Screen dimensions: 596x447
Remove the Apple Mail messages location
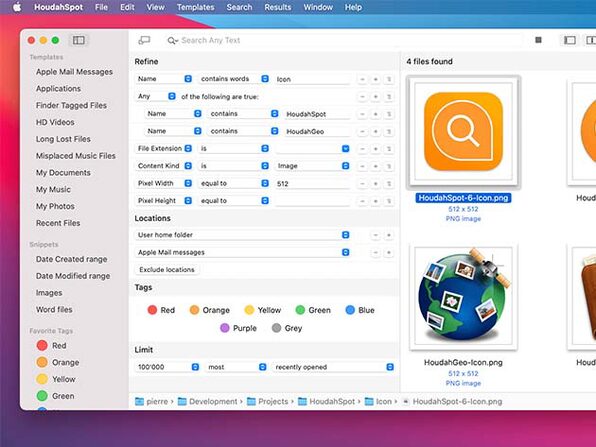(376, 252)
